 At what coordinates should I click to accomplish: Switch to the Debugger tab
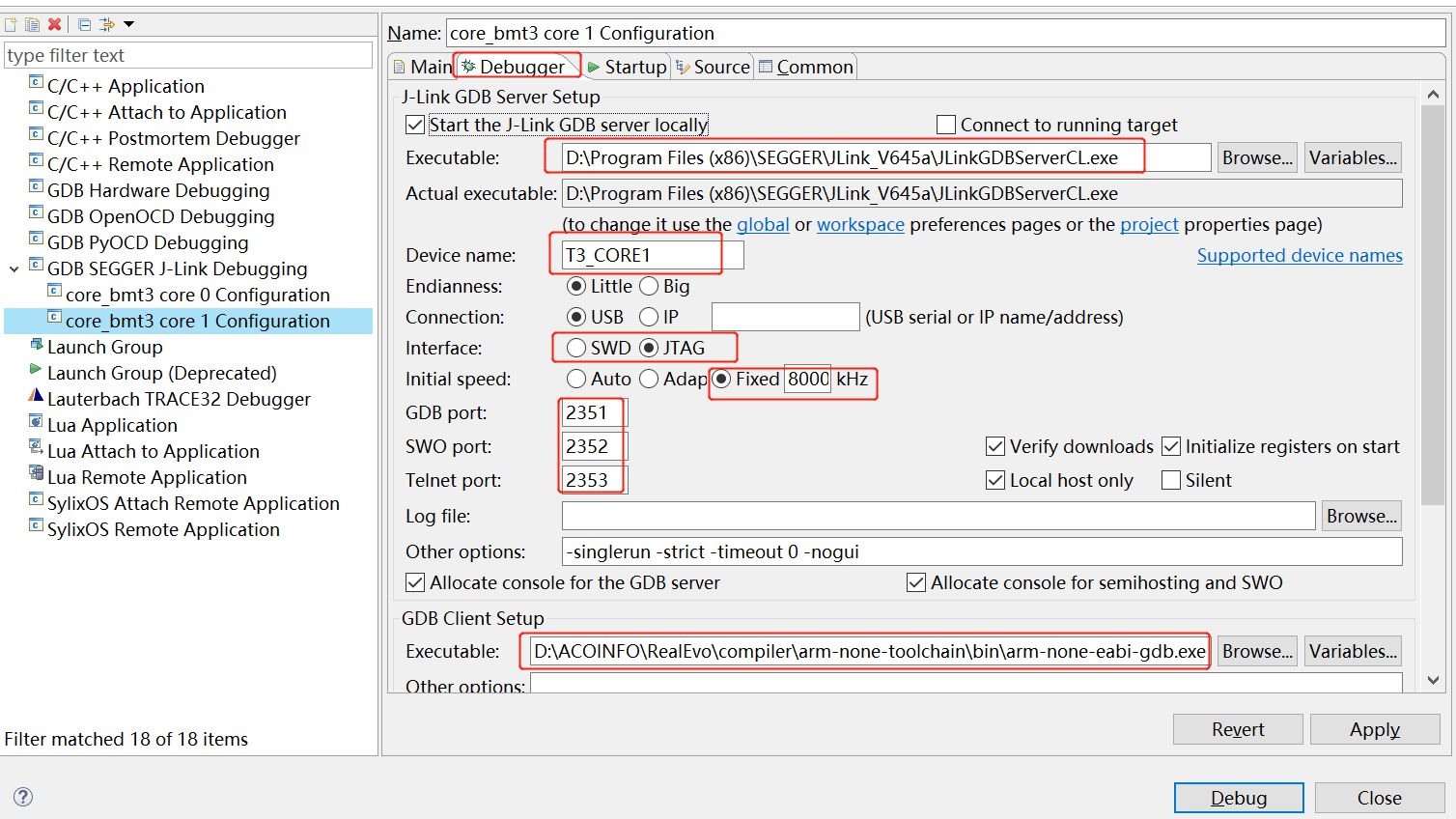click(514, 67)
